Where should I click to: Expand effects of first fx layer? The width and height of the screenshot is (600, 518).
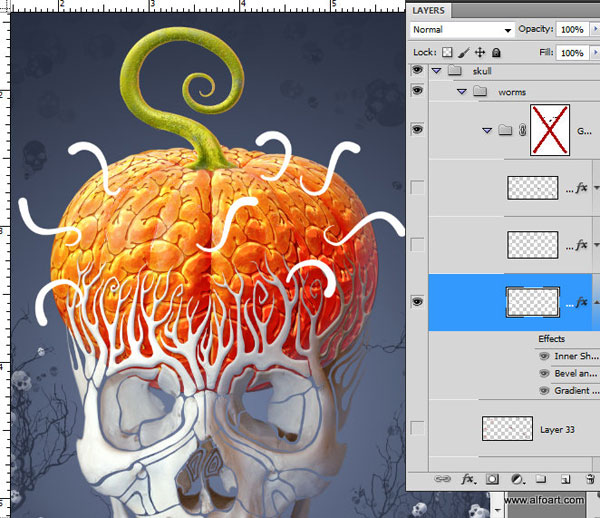pyautogui.click(x=596, y=187)
